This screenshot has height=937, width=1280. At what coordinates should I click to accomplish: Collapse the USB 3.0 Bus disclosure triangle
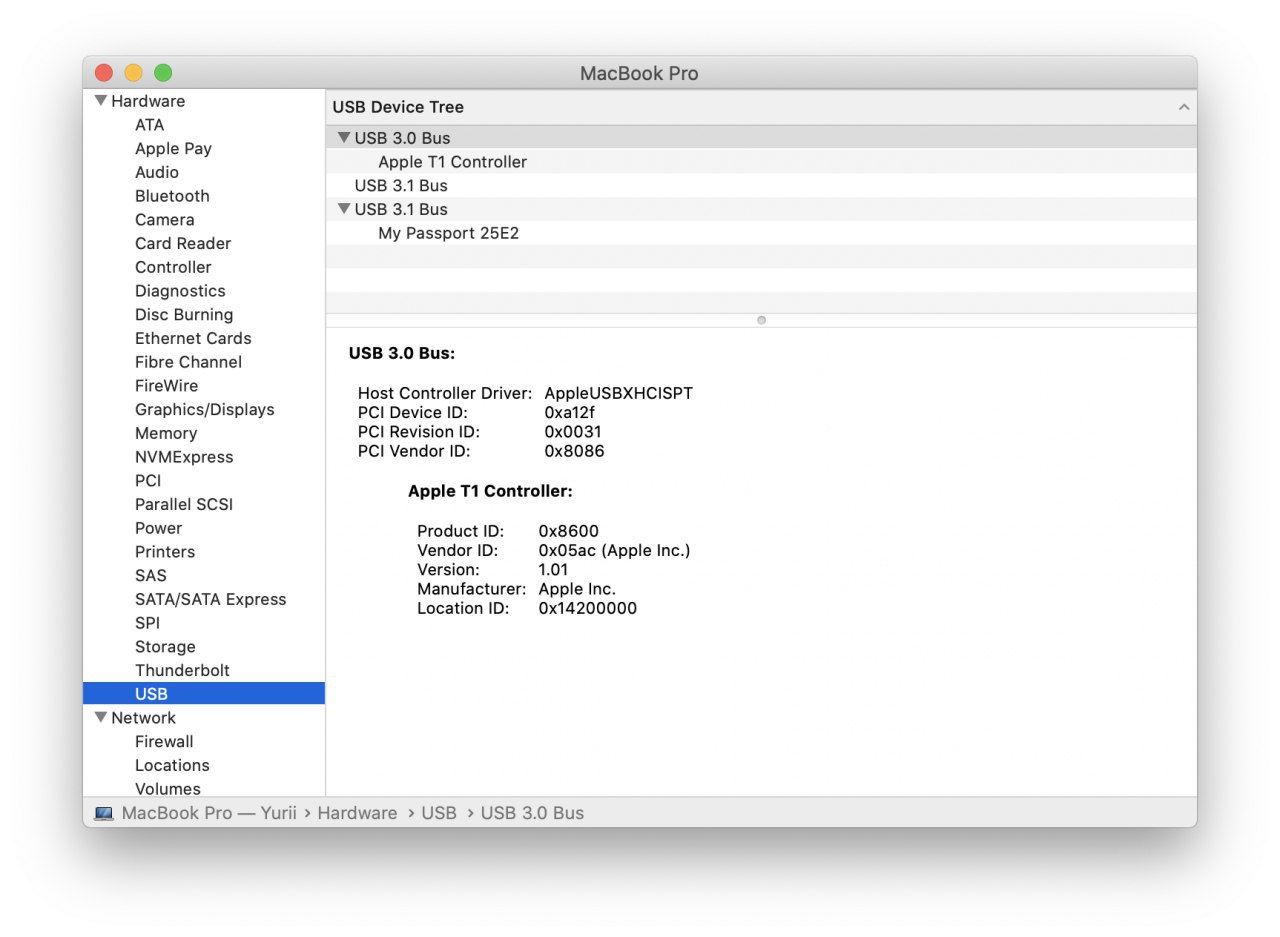(344, 138)
